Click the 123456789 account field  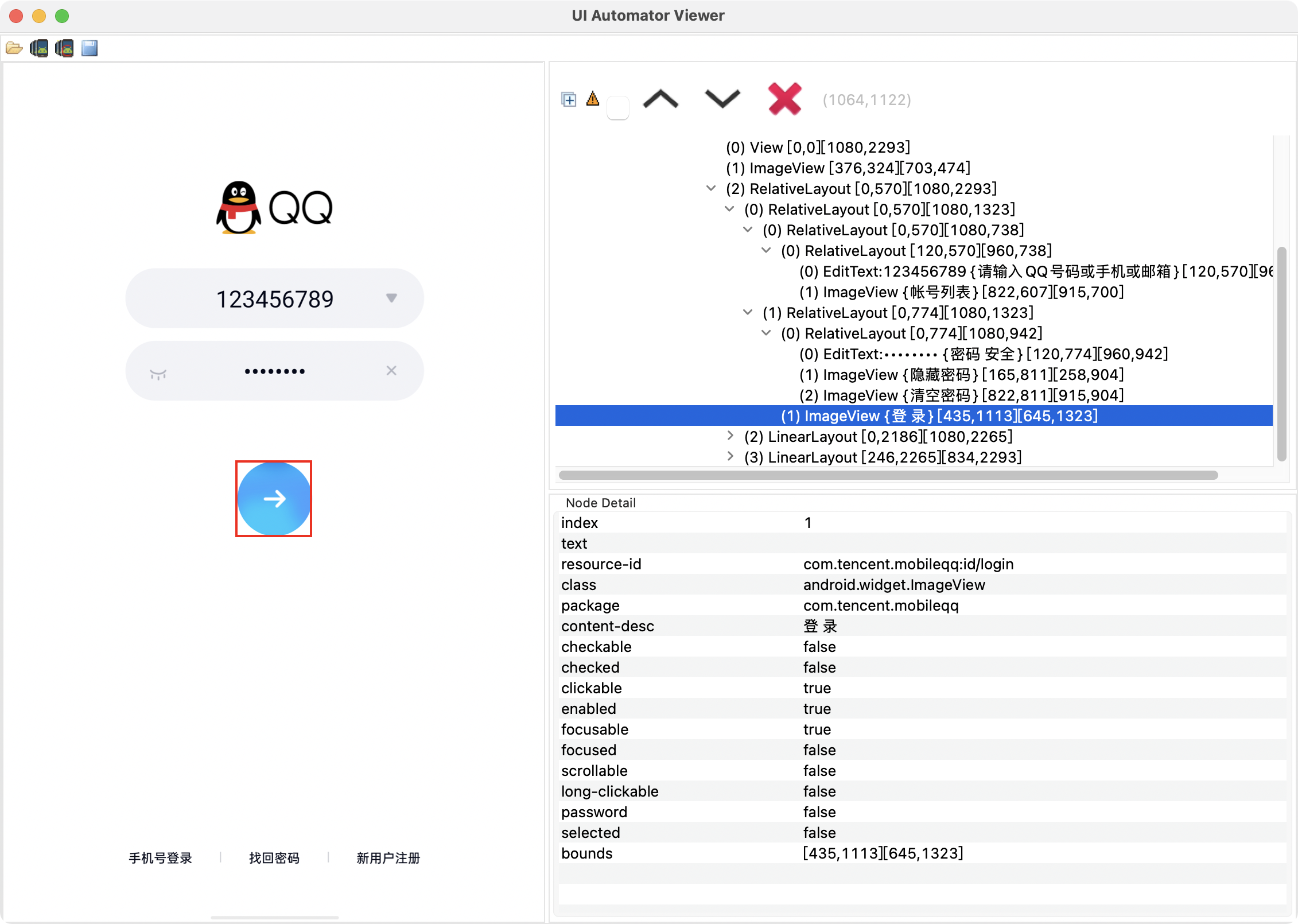274,298
